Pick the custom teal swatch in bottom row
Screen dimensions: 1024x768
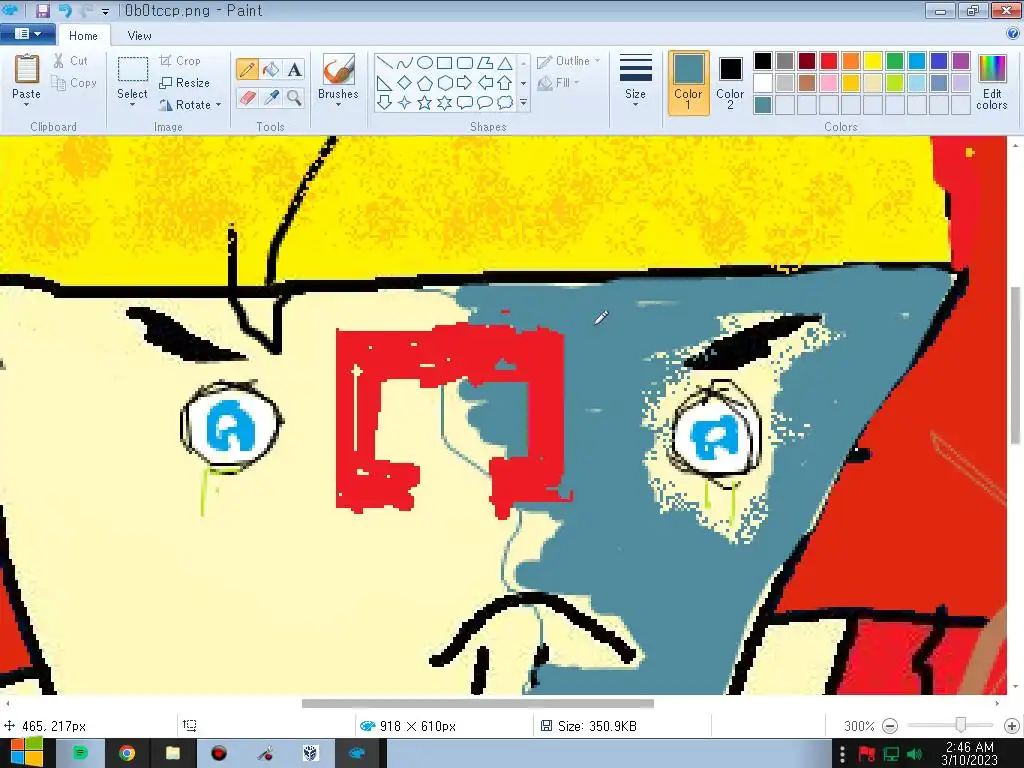pyautogui.click(x=763, y=104)
